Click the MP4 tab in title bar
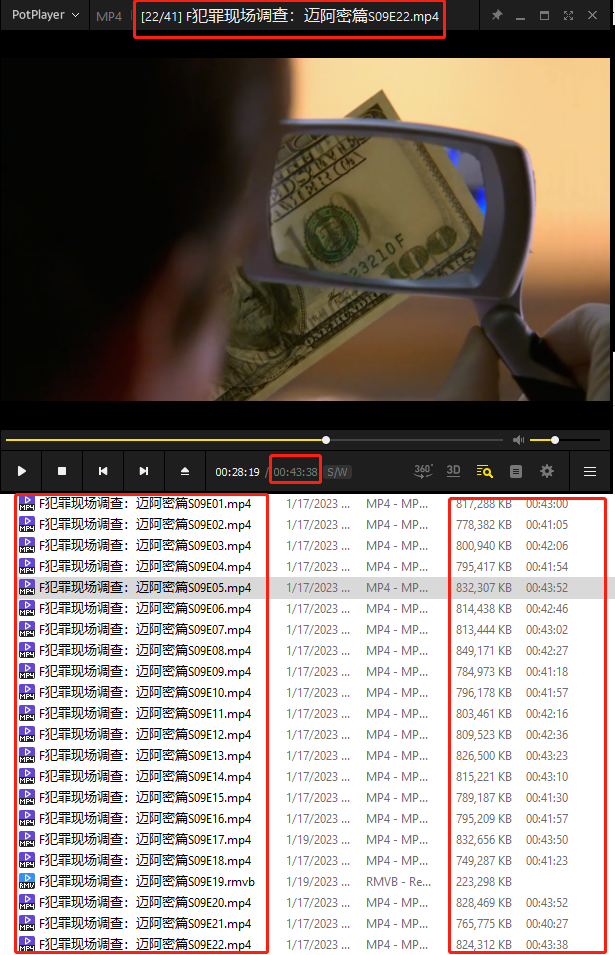Viewport: 615px width, 955px height. (x=109, y=16)
